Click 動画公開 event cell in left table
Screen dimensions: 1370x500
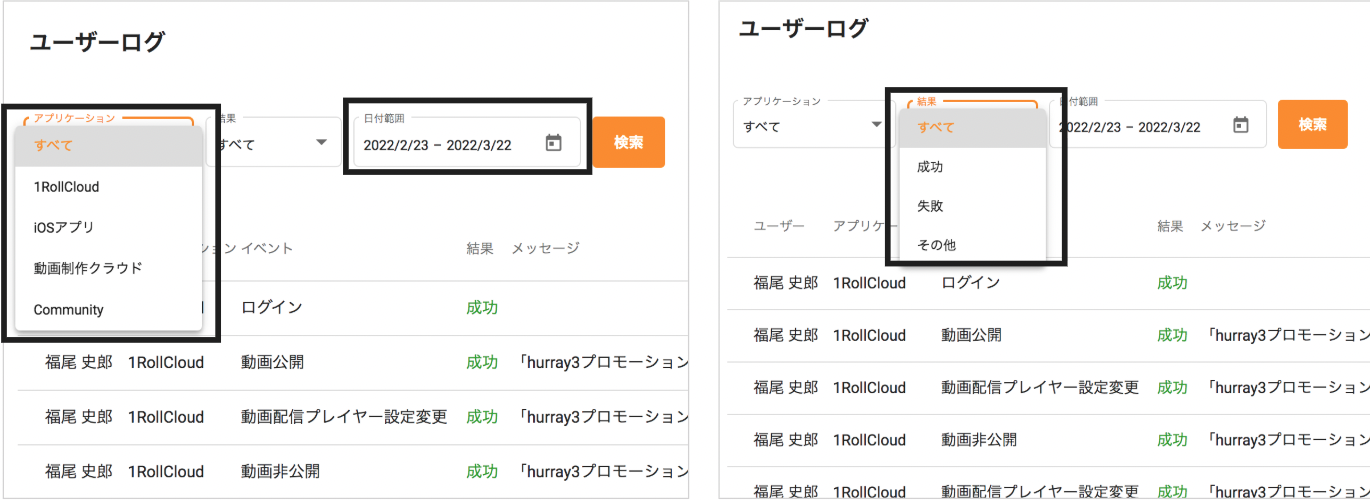pos(272,362)
